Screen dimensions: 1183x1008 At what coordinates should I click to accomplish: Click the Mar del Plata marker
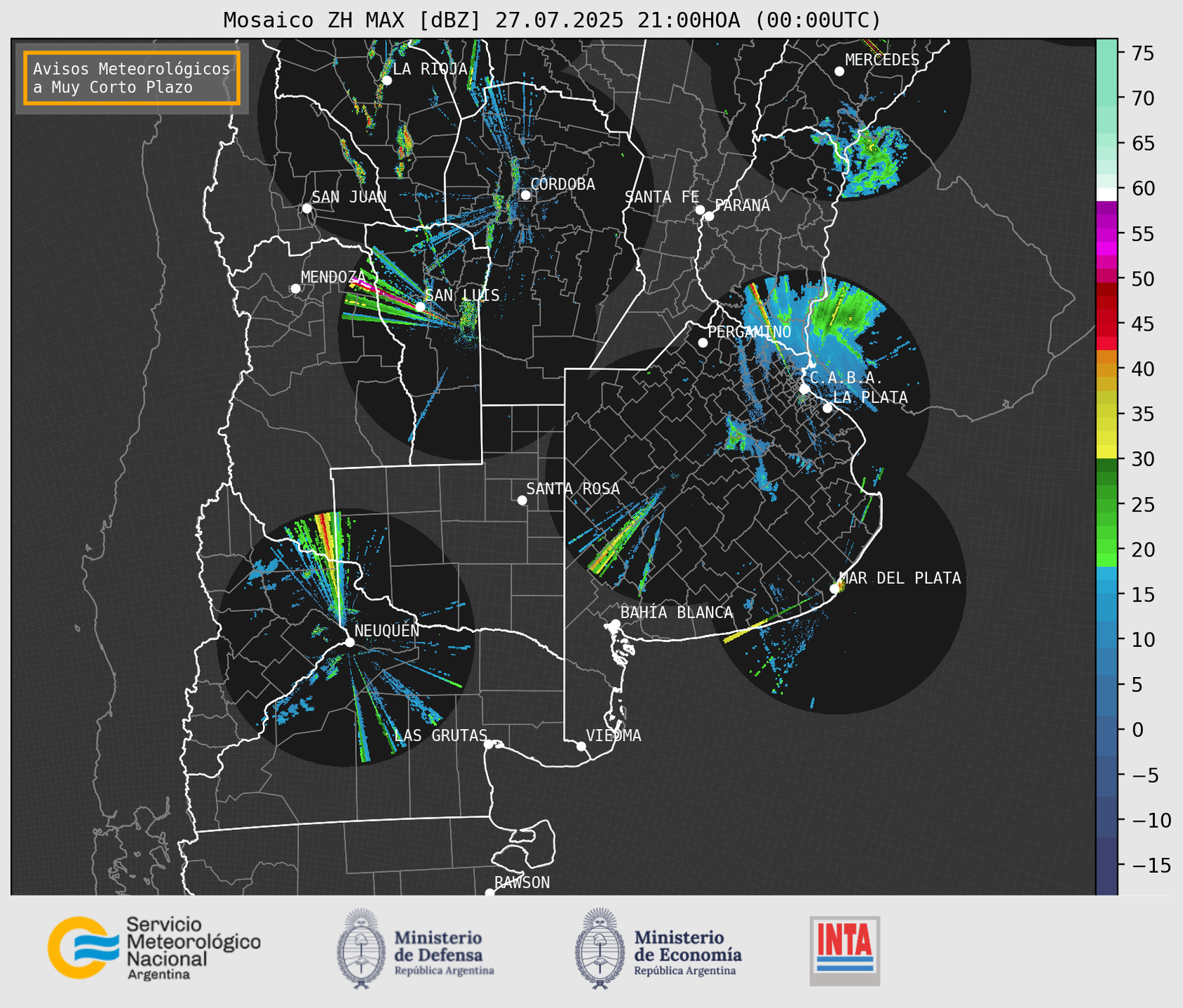point(834,588)
